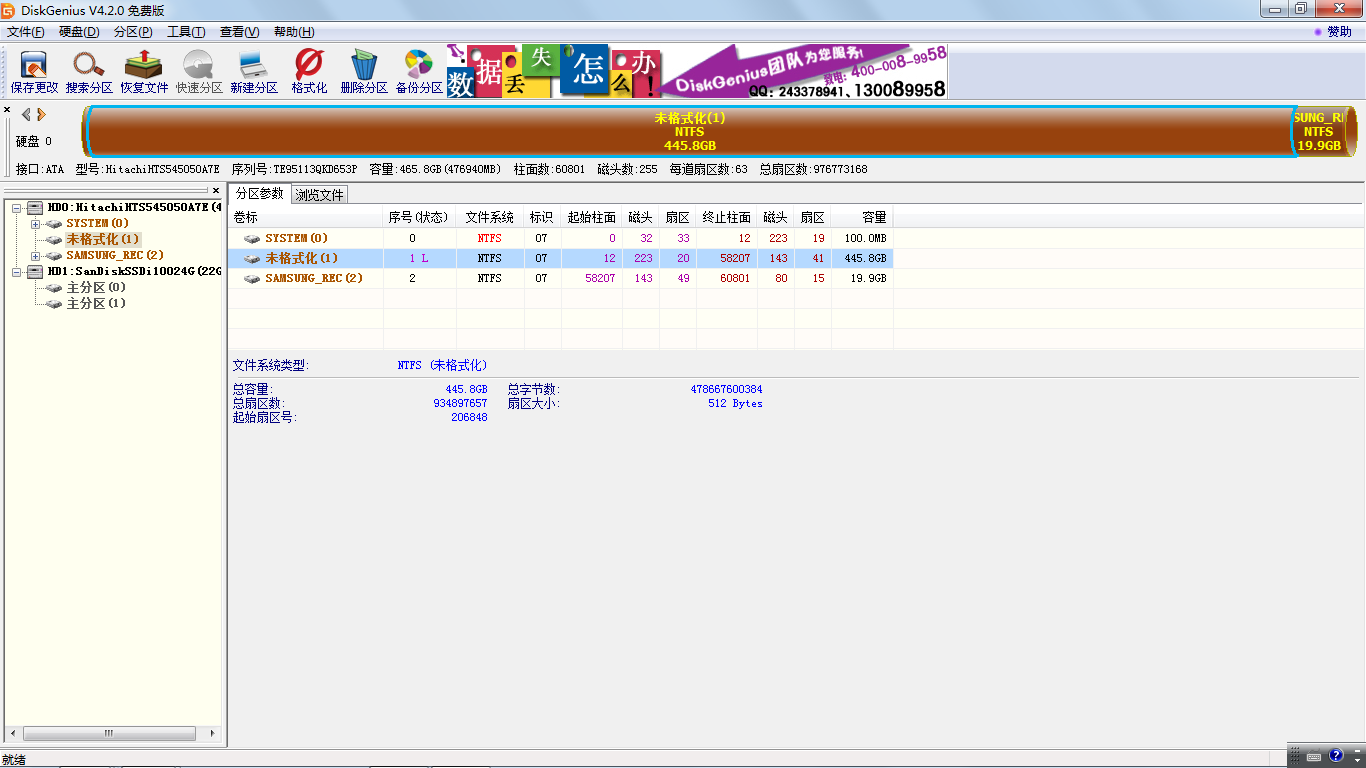Click the 478667600384 total bytes value
The width and height of the screenshot is (1366, 768).
[726, 389]
